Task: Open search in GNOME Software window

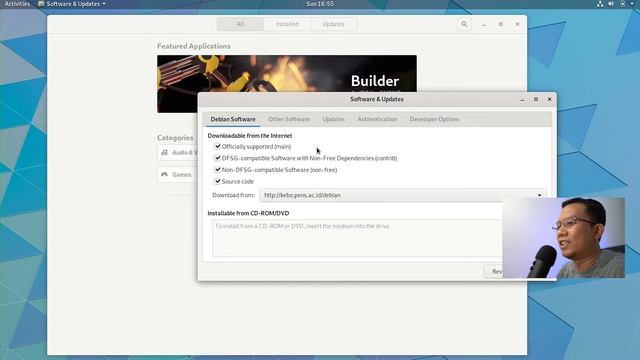Action: pyautogui.click(x=464, y=24)
